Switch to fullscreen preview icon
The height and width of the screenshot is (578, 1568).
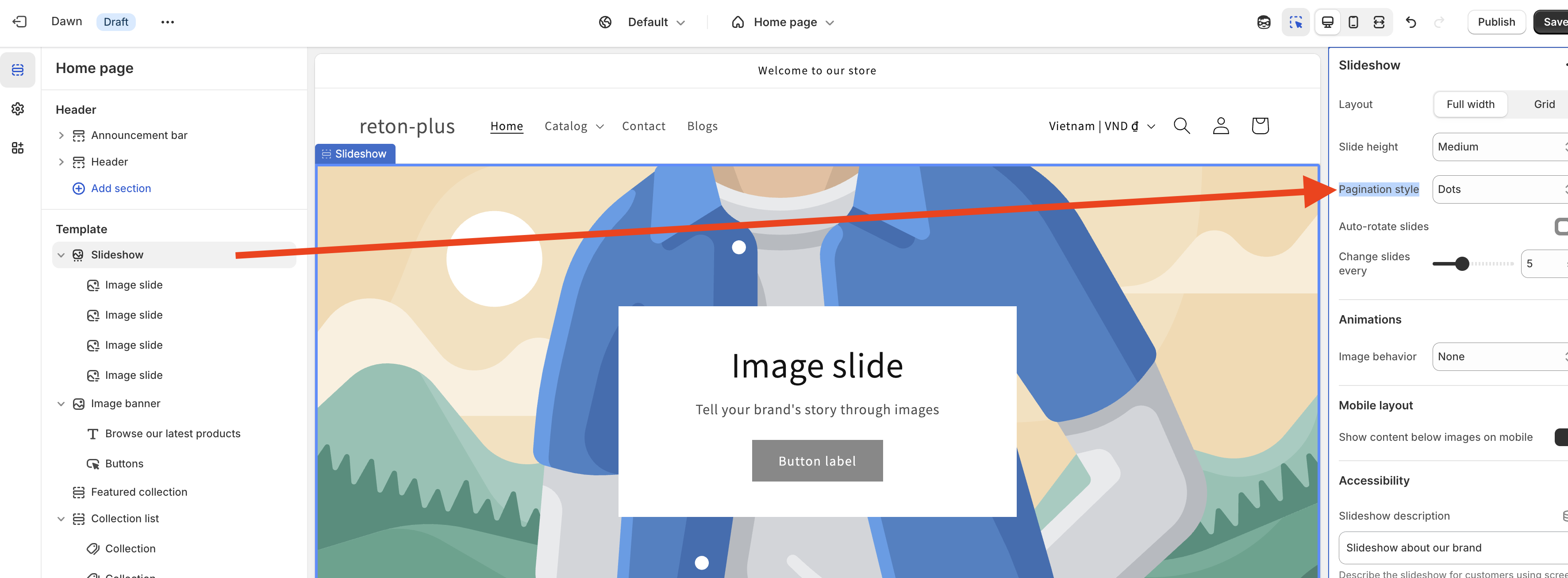point(1379,22)
